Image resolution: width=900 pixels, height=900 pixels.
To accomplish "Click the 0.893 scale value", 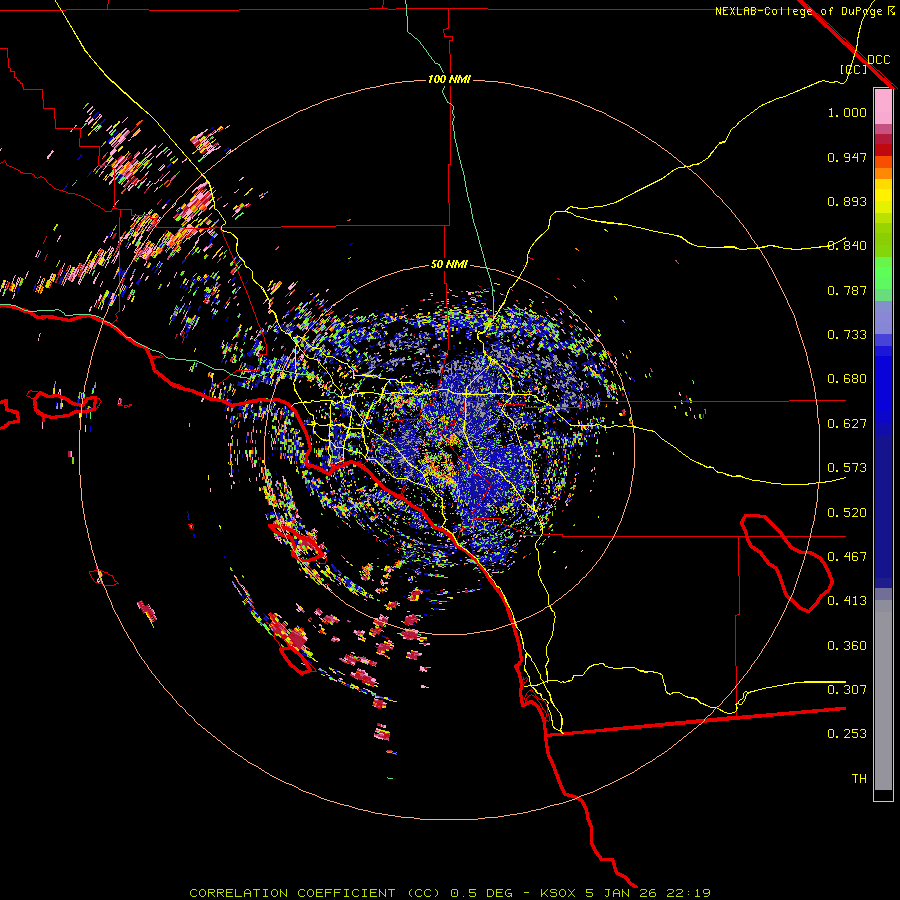I will [847, 201].
